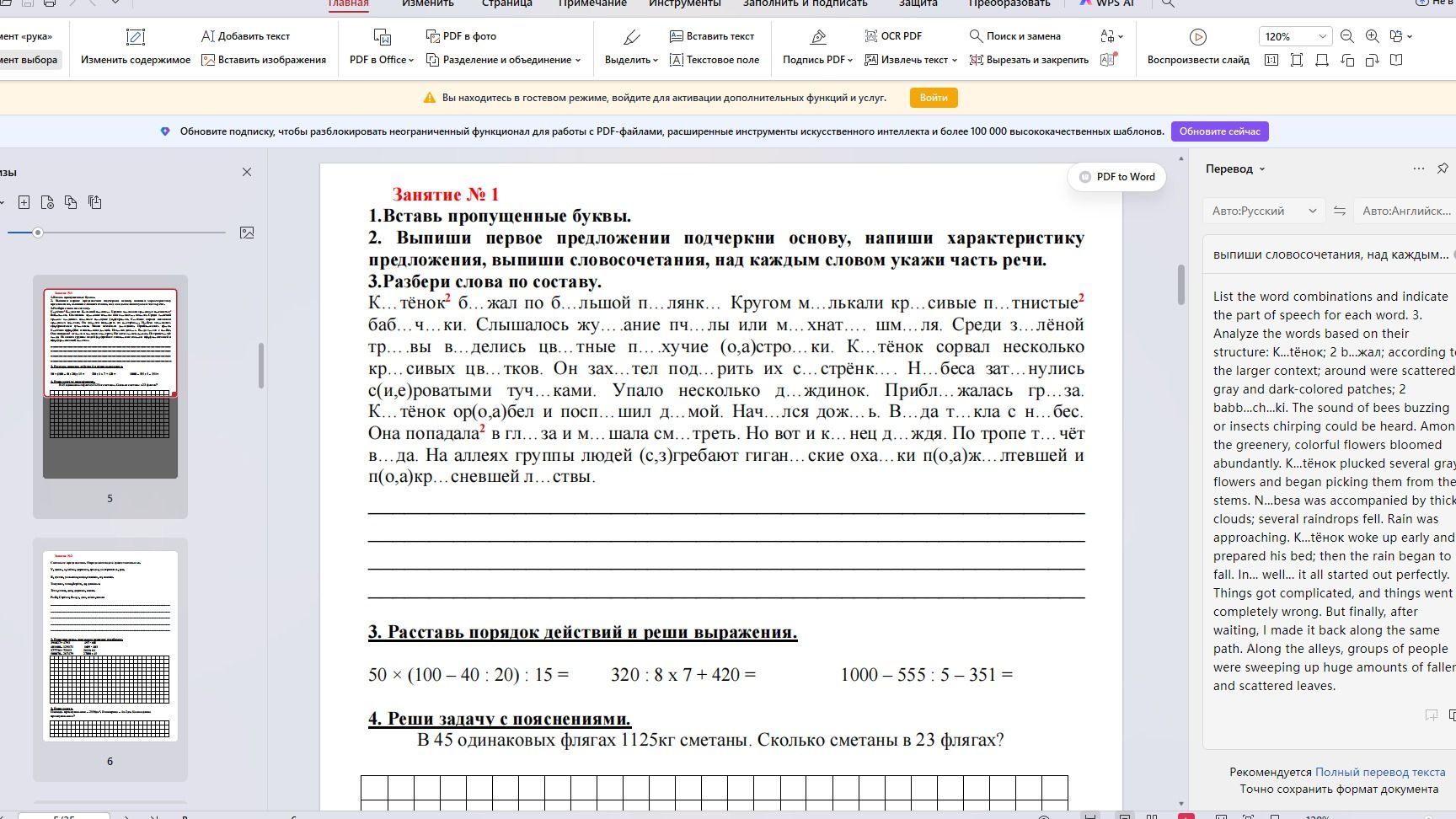Click the source text field in translation panel
1456x819 pixels.
1331,254
